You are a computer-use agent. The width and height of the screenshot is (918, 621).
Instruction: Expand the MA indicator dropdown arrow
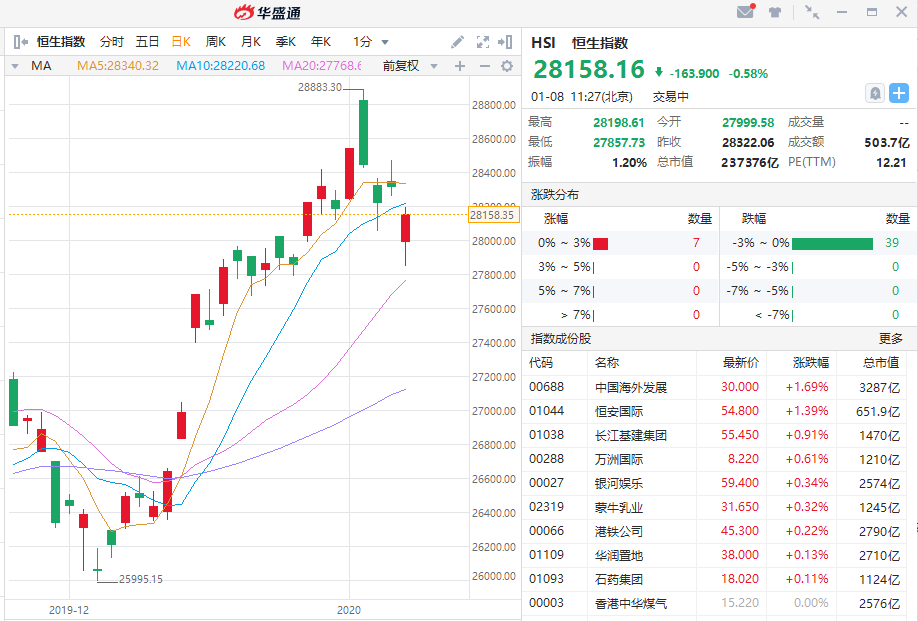(15, 66)
